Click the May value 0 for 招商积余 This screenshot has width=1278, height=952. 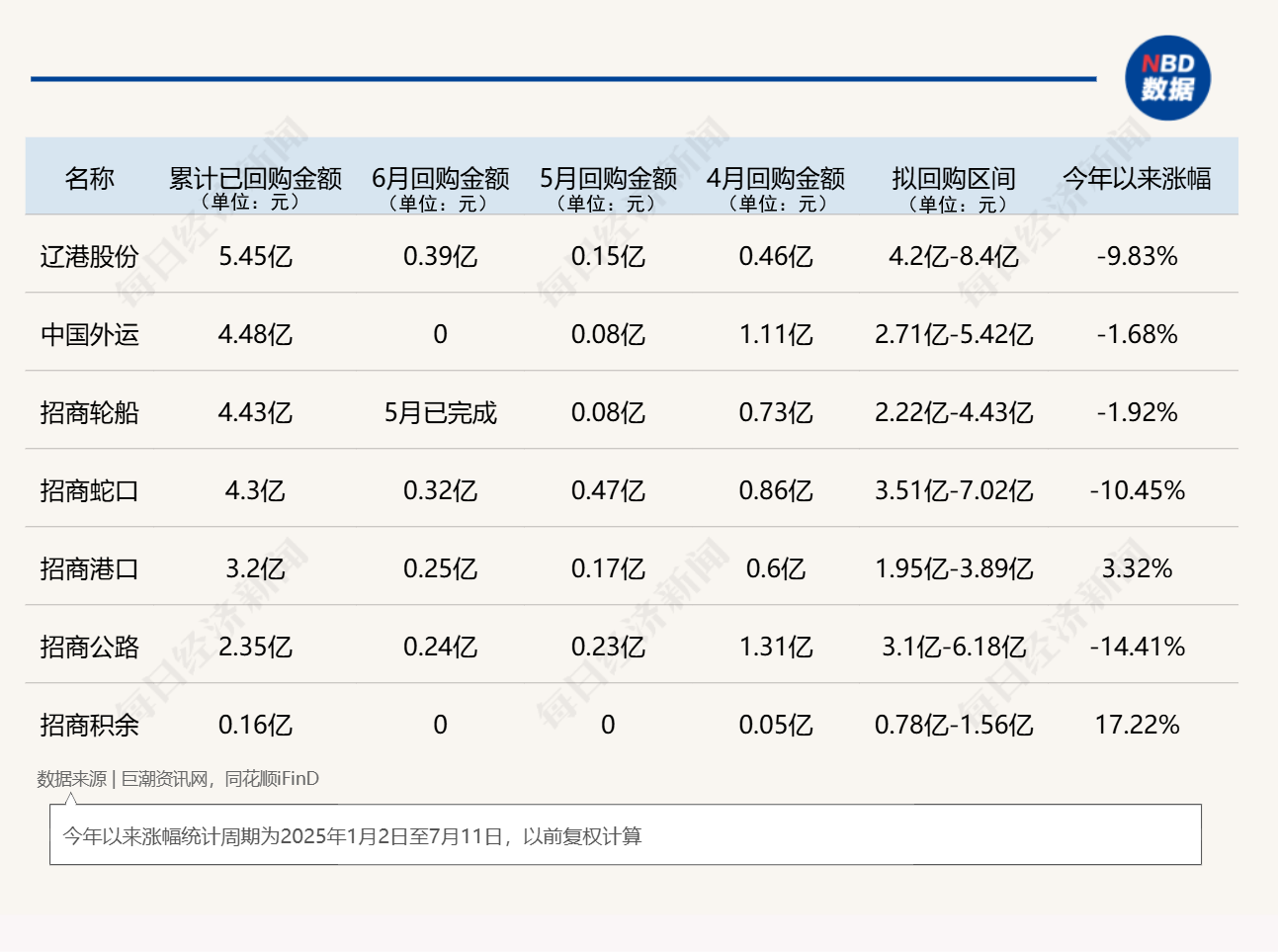point(608,726)
